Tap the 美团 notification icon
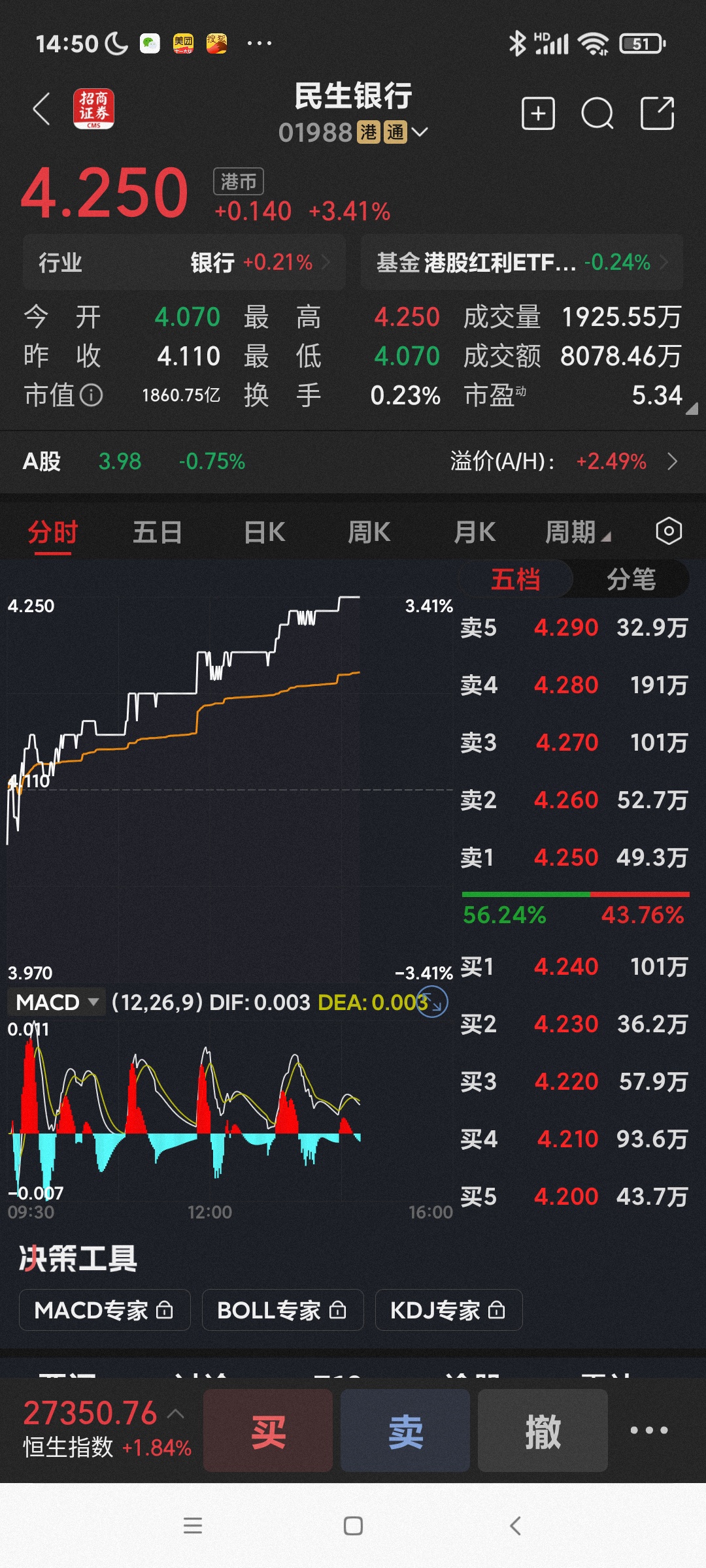Screen dimensions: 706x1568 (183, 44)
